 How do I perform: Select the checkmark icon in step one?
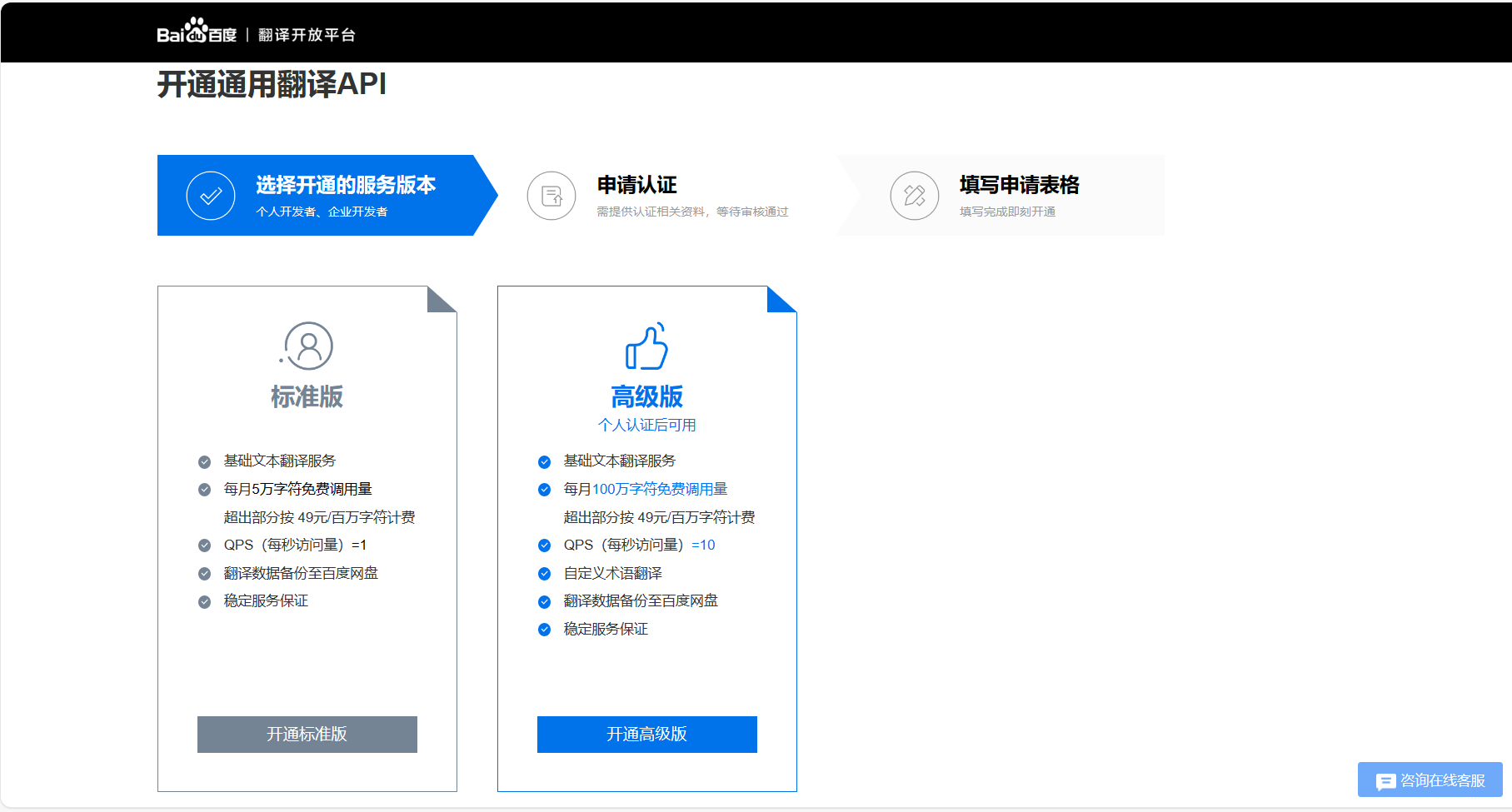pos(210,195)
